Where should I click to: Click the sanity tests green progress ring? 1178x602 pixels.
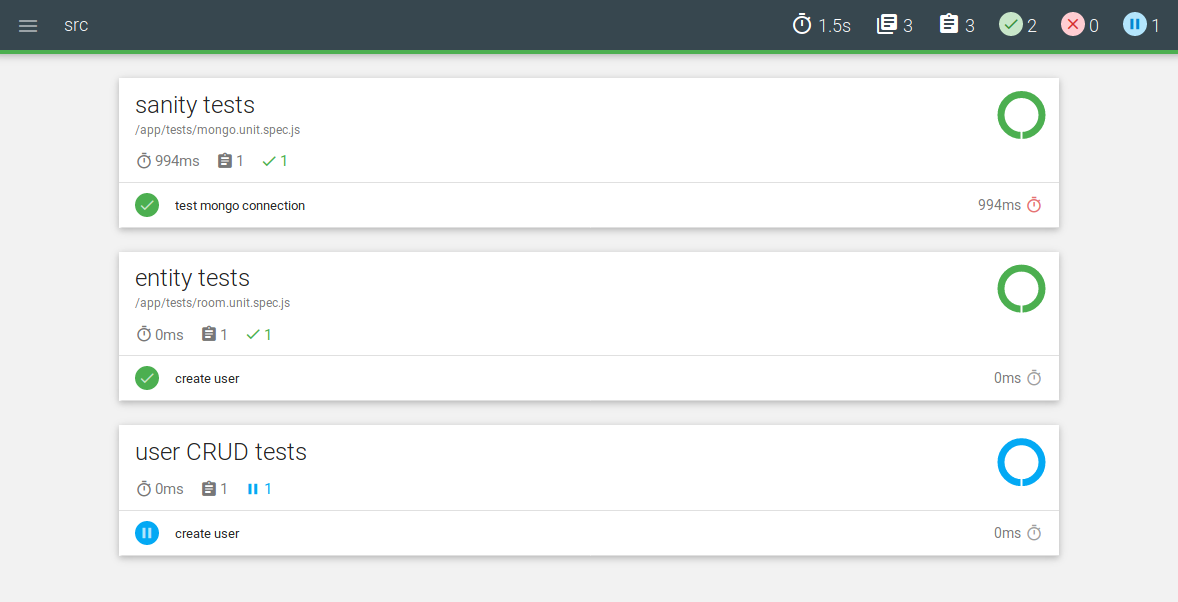(x=1021, y=115)
